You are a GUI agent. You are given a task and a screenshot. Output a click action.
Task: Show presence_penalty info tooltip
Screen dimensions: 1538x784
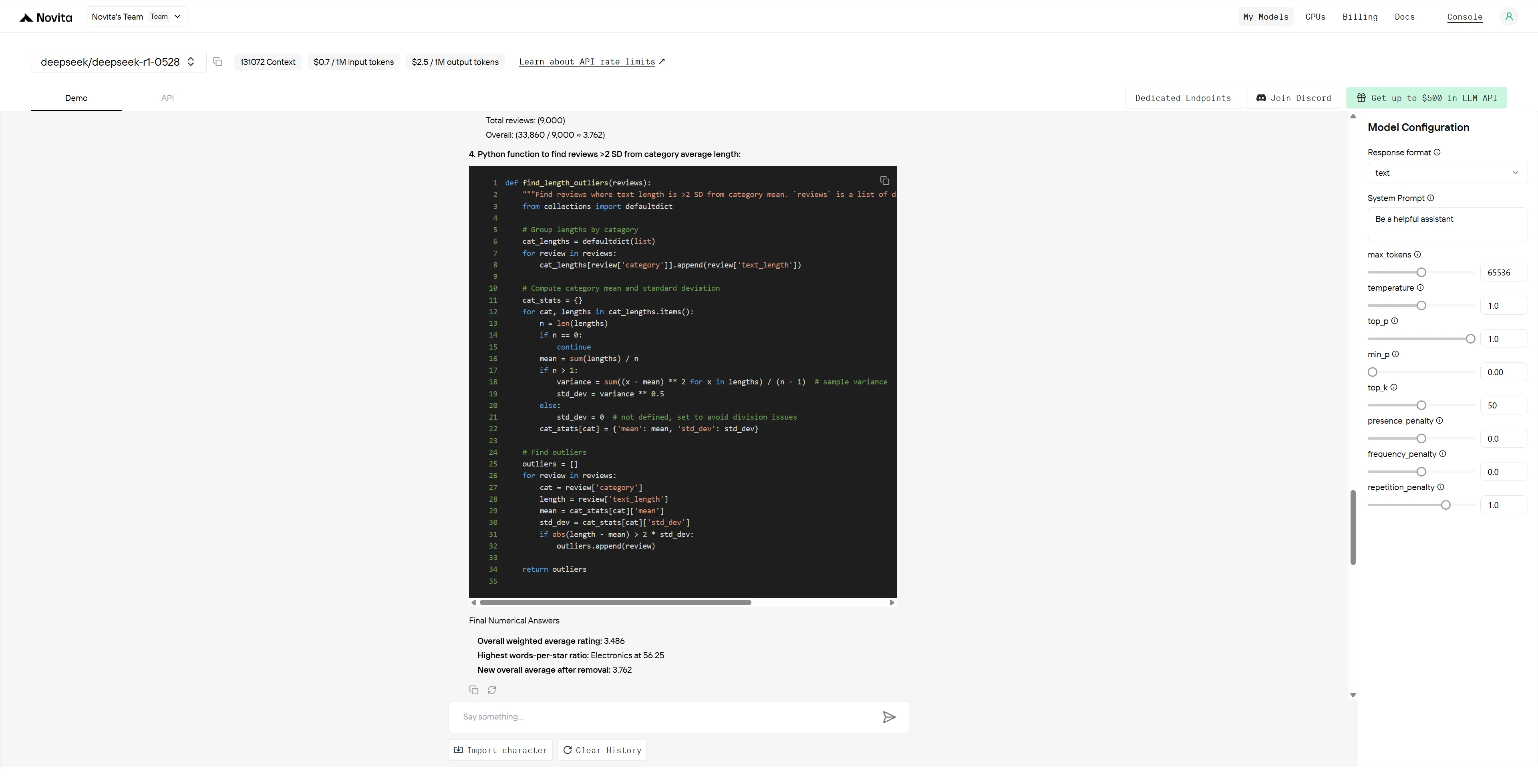point(1439,421)
